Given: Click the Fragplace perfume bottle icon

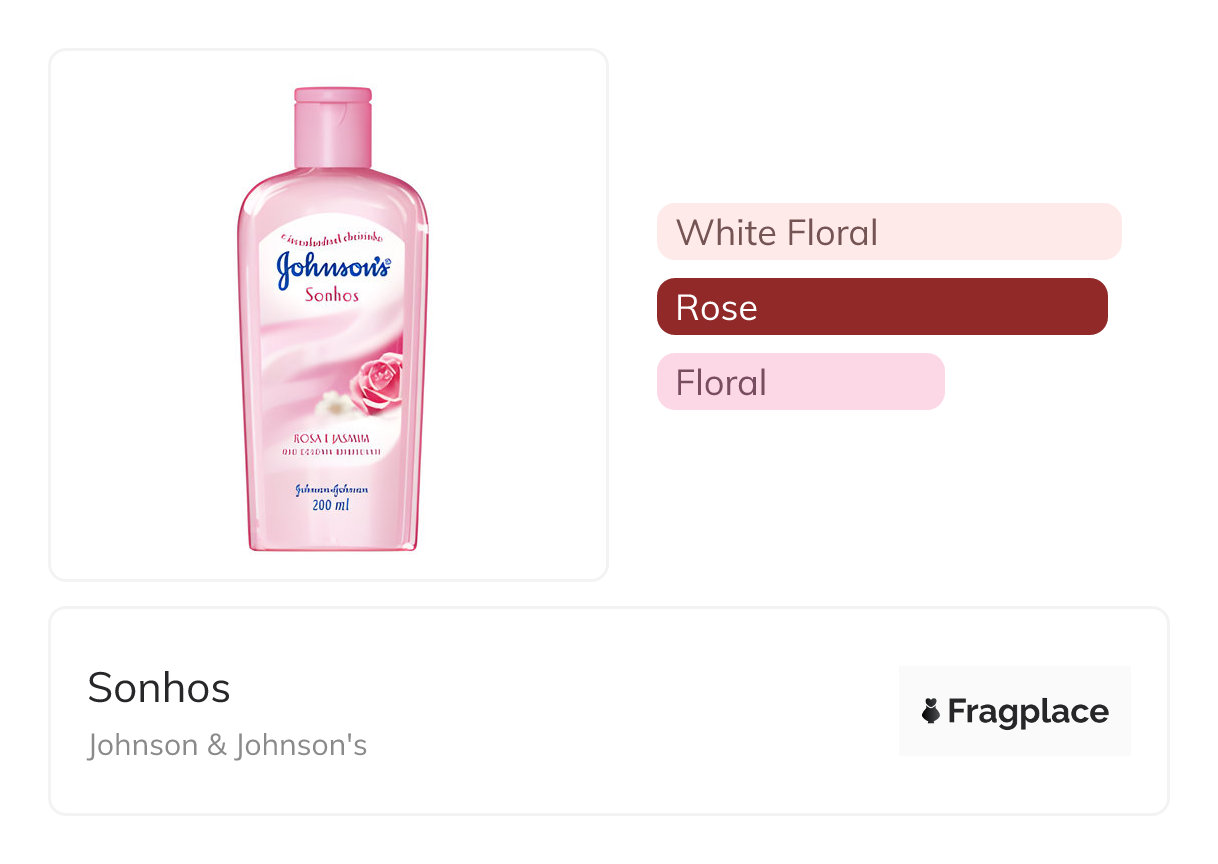Looking at the screenshot, I should coord(931,712).
